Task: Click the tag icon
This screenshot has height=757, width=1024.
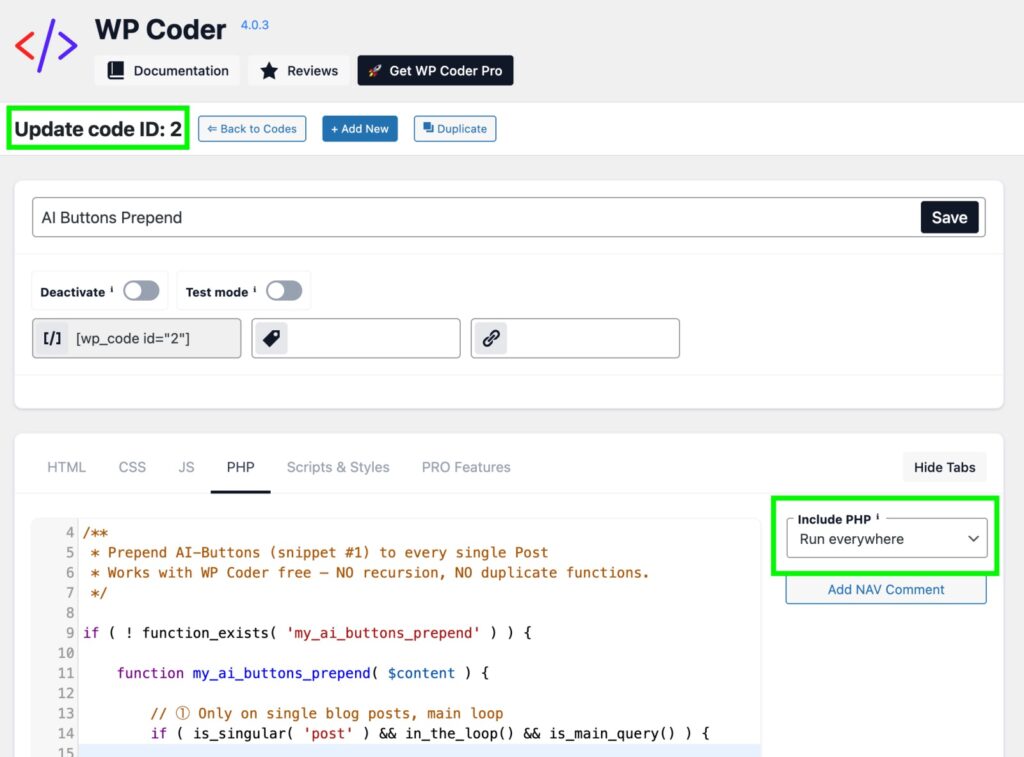Action: click(270, 339)
